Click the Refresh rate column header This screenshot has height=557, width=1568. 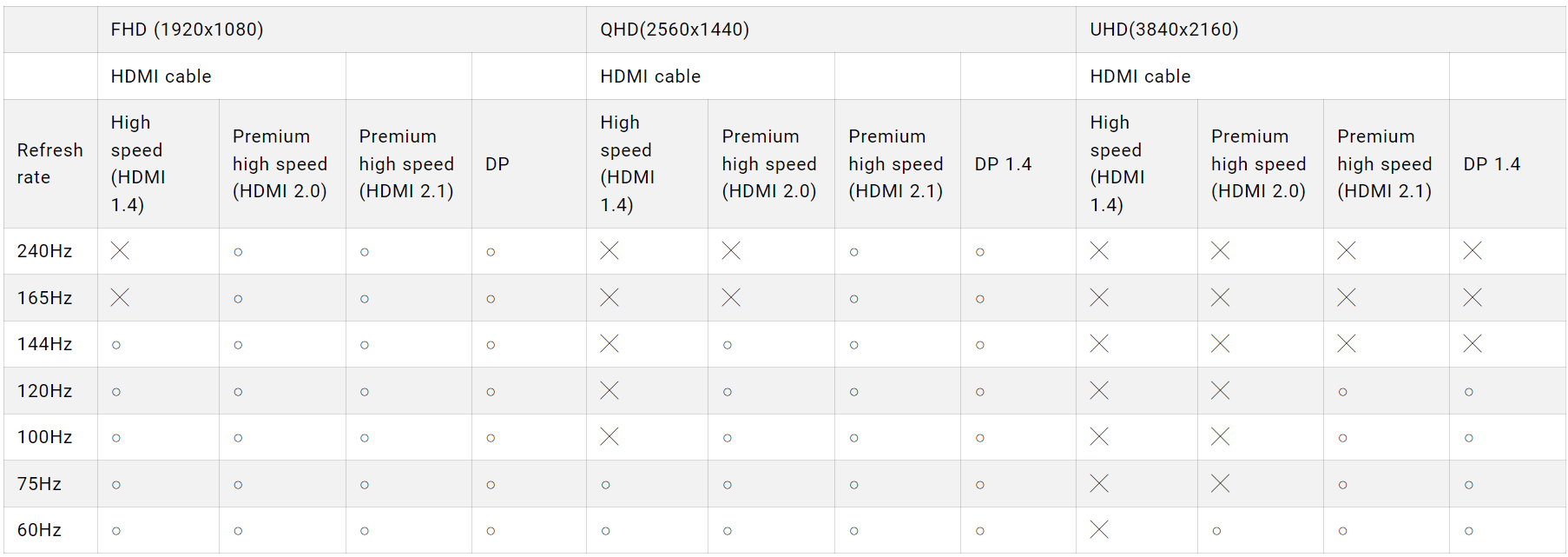[49, 163]
